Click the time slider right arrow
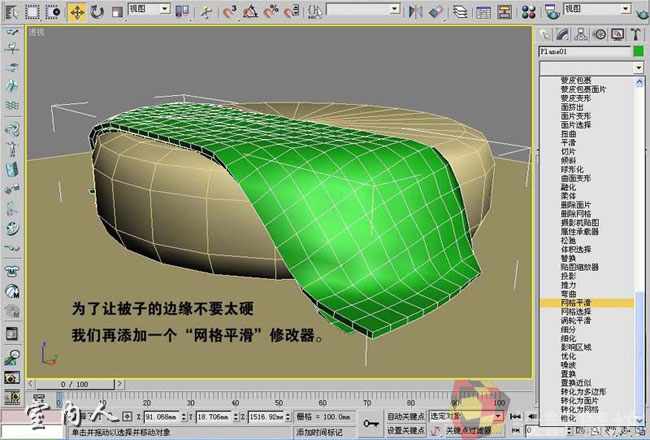This screenshot has height=440, width=650. 119,384
